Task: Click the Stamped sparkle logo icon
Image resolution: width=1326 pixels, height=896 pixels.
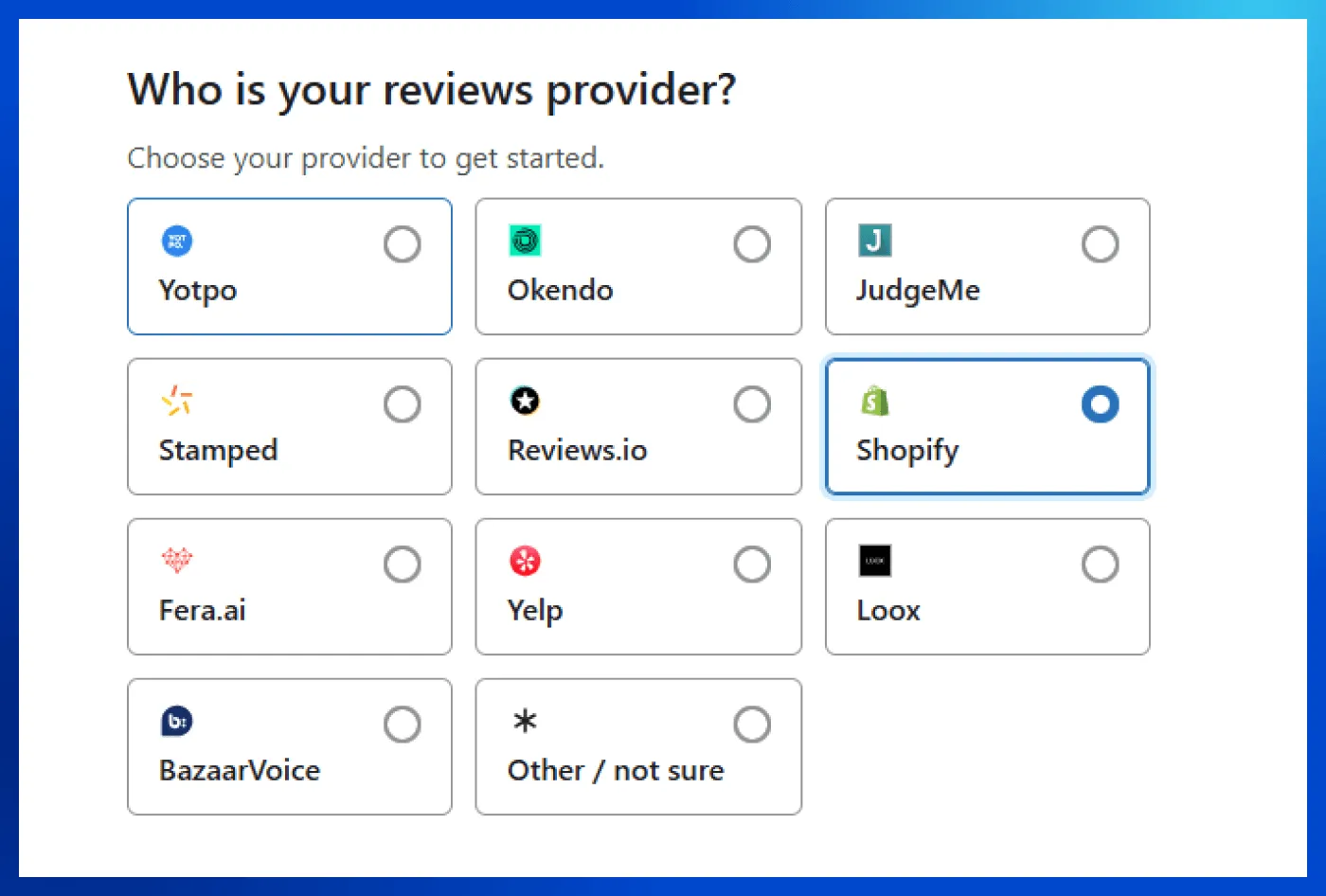Action: [178, 401]
